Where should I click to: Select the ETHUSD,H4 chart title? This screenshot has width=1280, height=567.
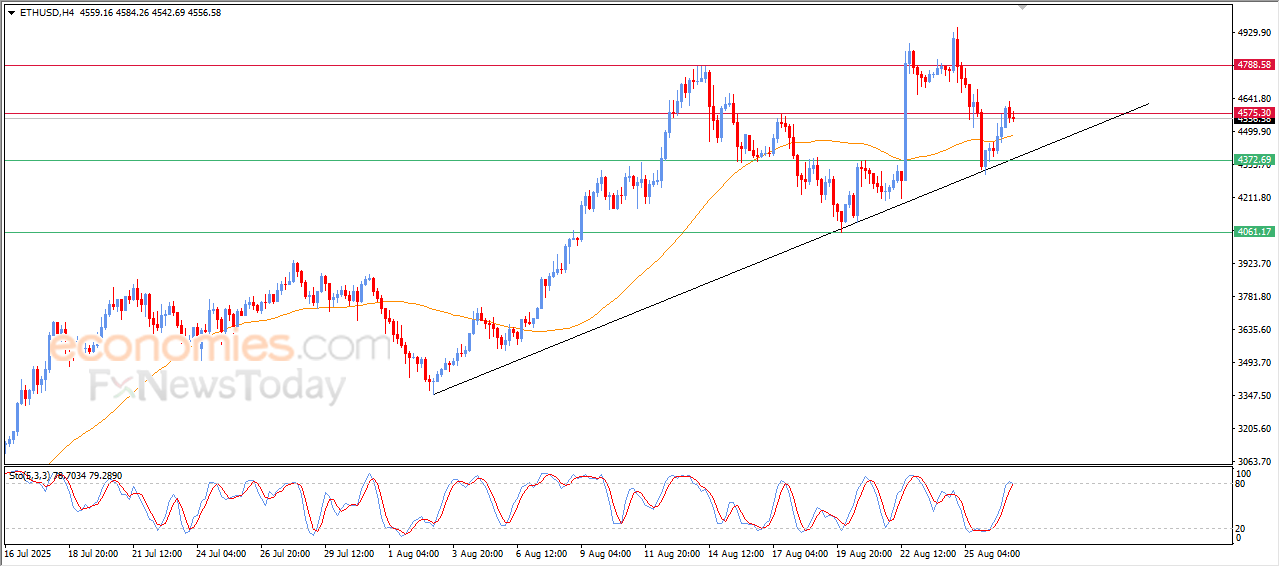pos(46,13)
